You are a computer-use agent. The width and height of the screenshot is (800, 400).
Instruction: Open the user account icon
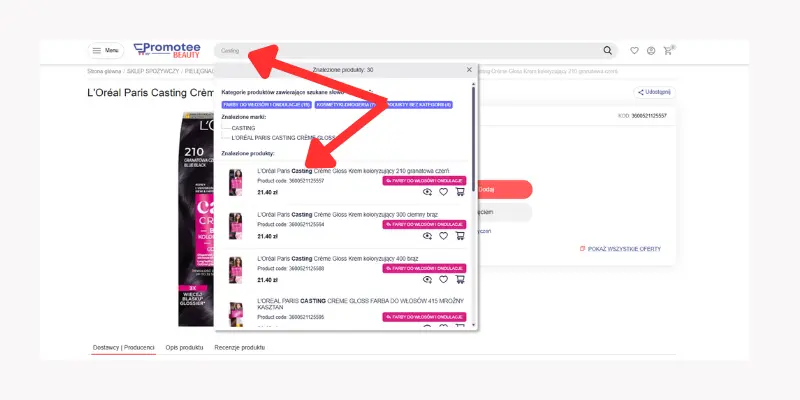coord(651,50)
